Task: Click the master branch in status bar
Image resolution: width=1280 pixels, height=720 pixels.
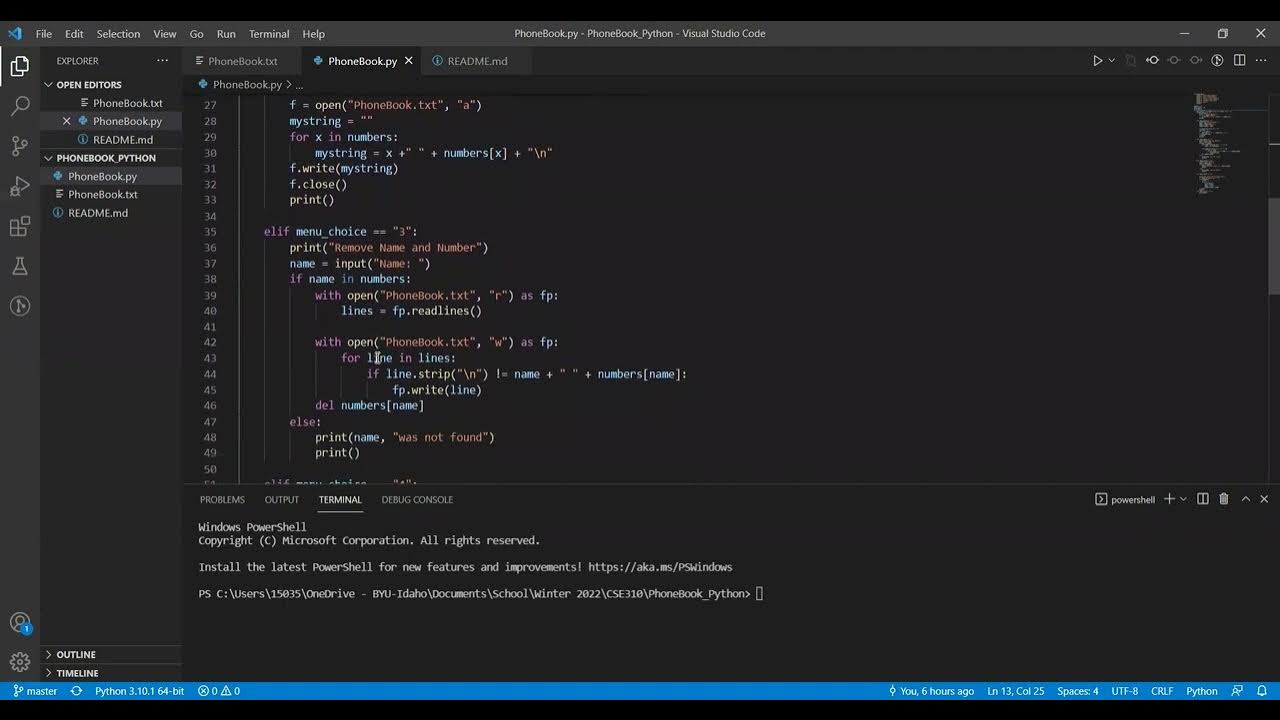Action: pos(35,691)
